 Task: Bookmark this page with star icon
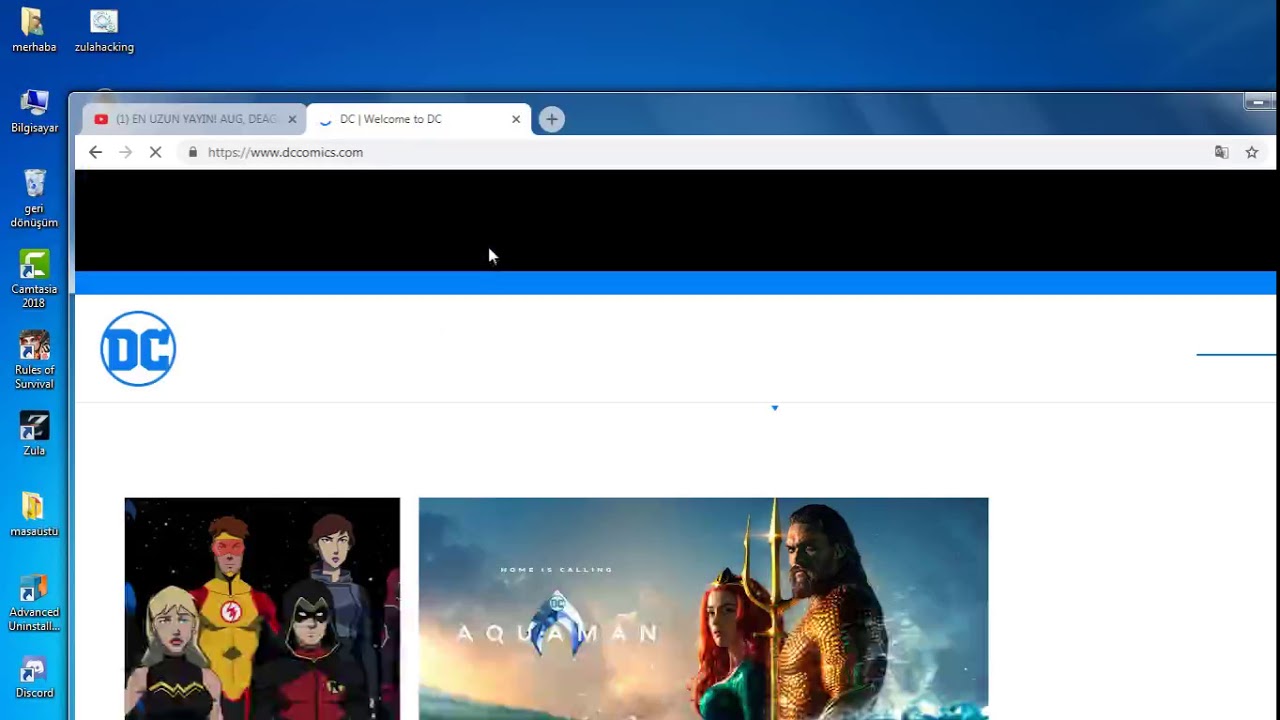coord(1251,152)
